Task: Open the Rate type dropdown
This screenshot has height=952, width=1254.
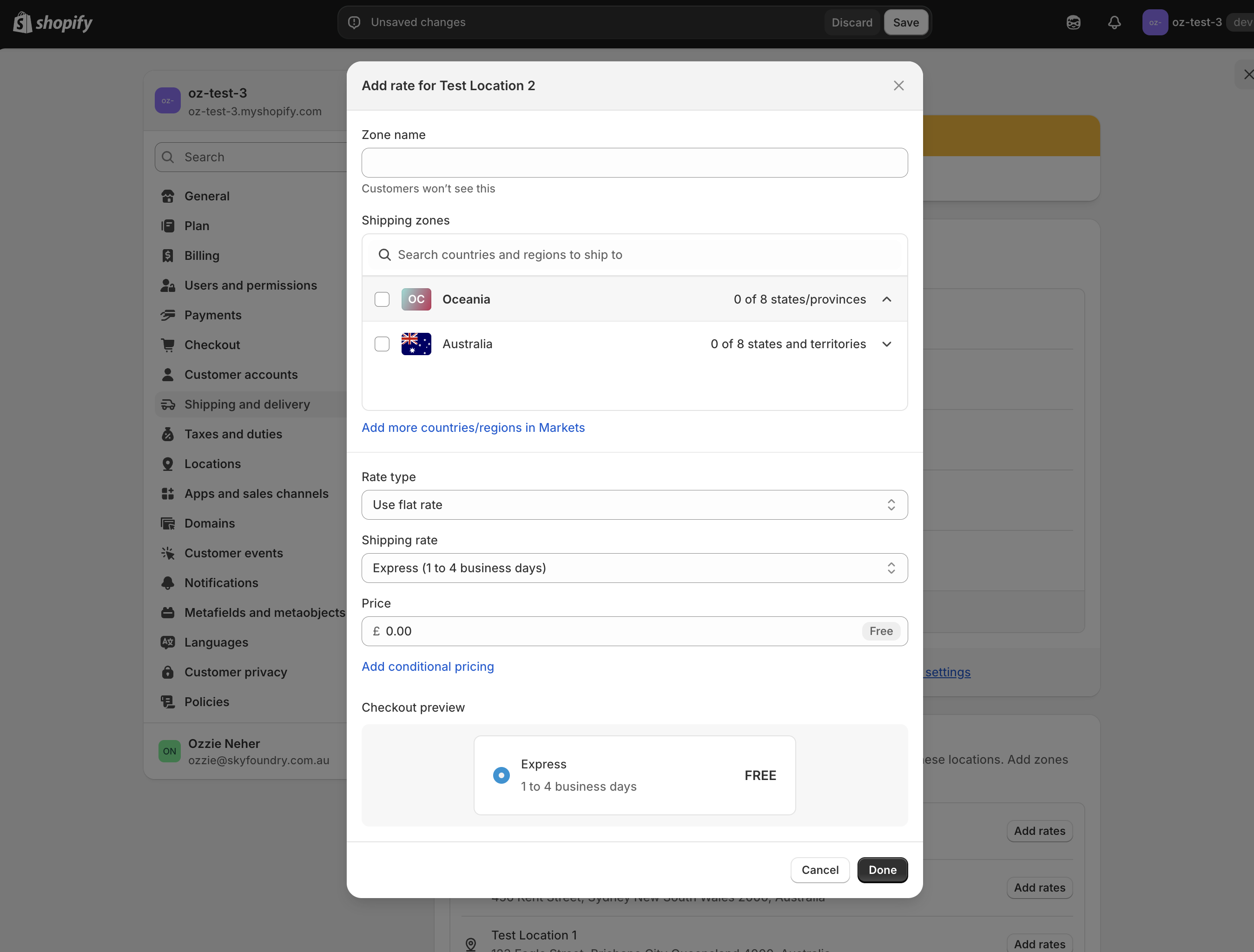Action: (x=634, y=505)
